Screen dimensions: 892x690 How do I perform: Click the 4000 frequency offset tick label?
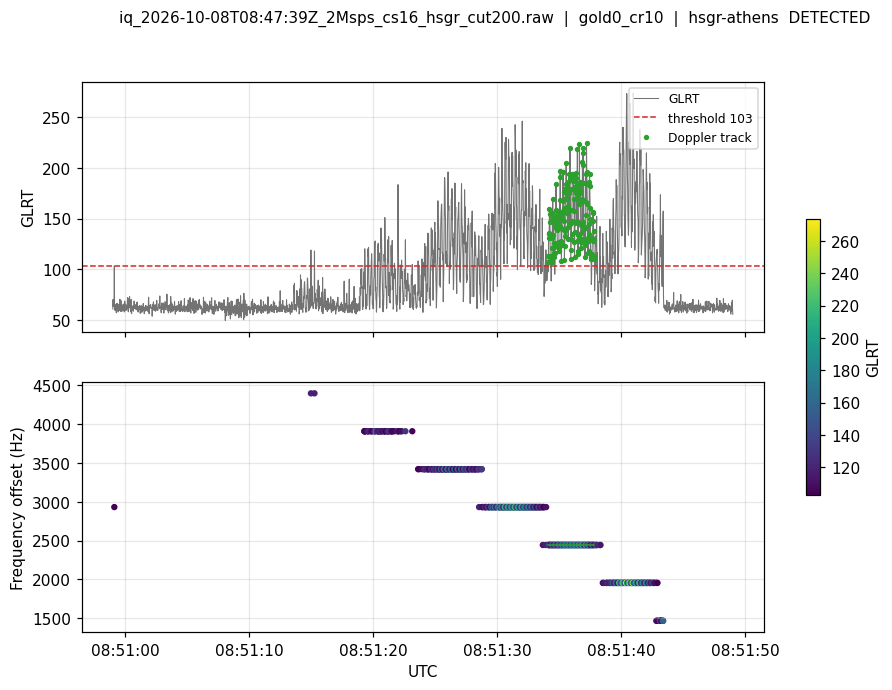tap(53, 425)
